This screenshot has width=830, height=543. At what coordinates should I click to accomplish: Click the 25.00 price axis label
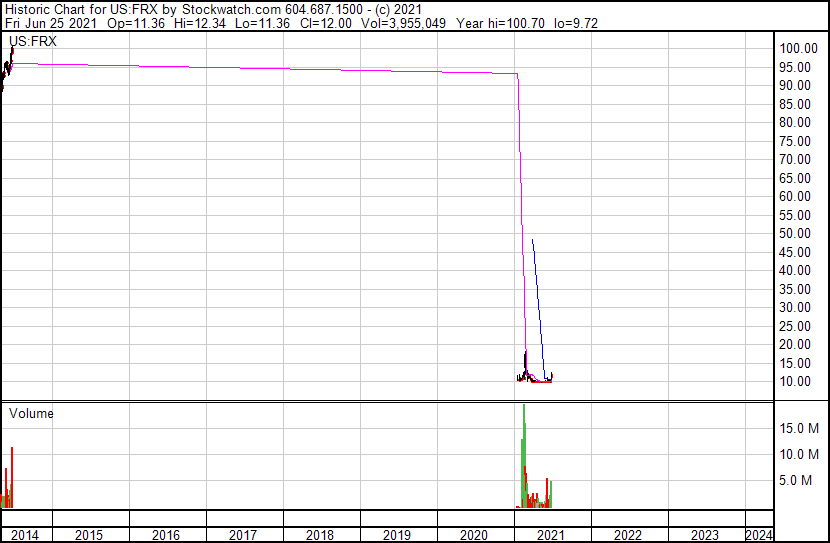click(x=795, y=327)
